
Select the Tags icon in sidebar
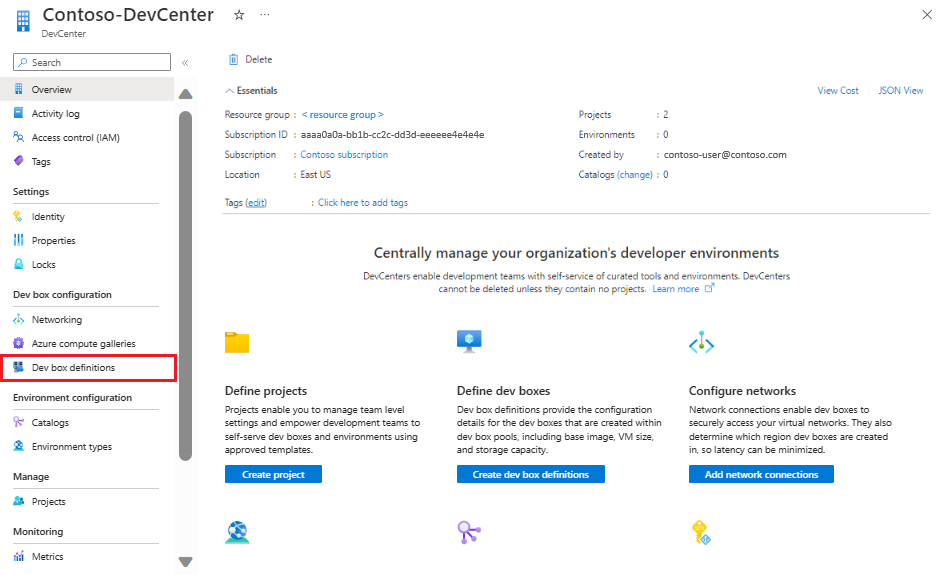tap(19, 161)
